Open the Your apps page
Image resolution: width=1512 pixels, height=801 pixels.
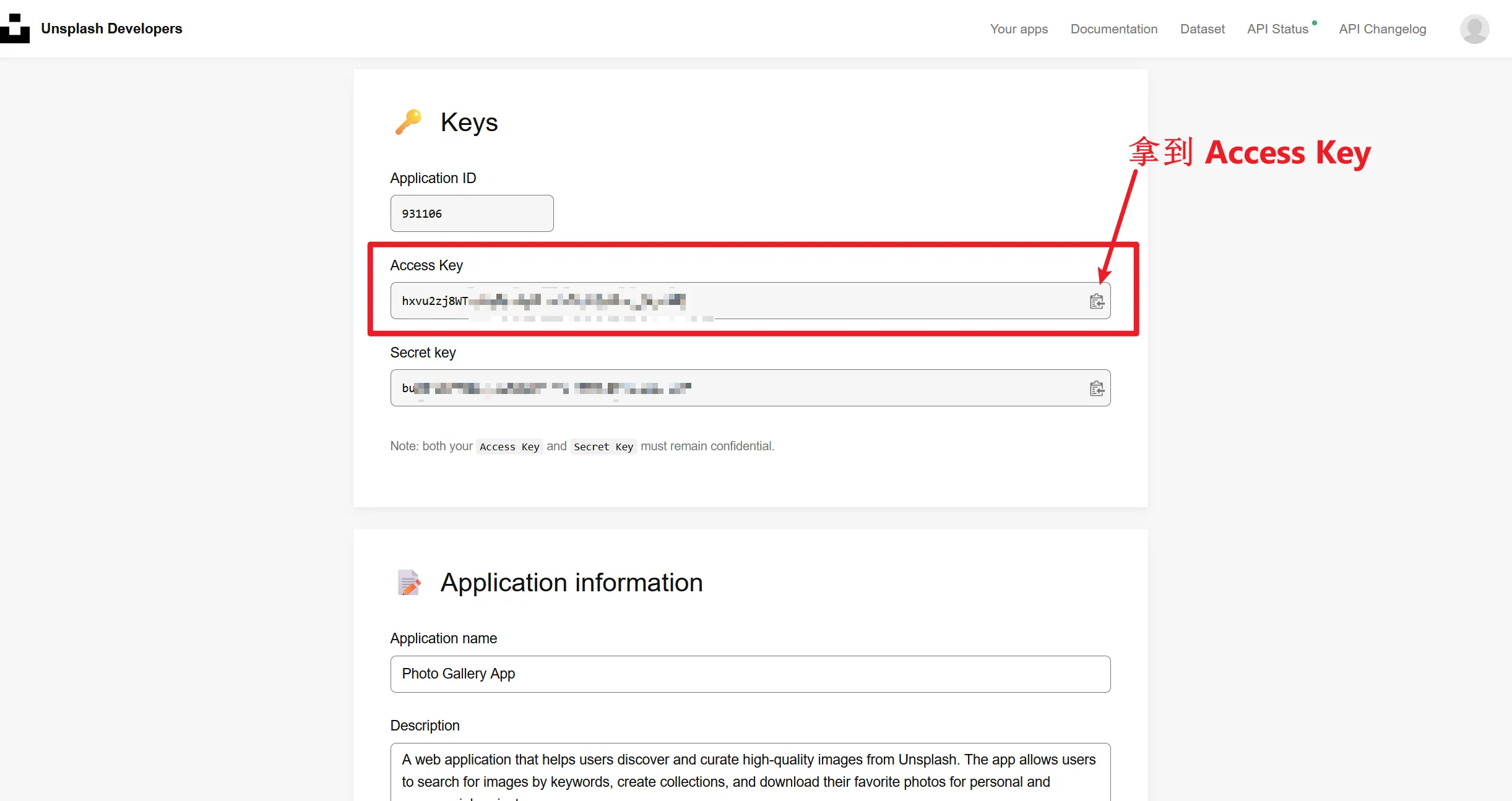pyautogui.click(x=1019, y=29)
